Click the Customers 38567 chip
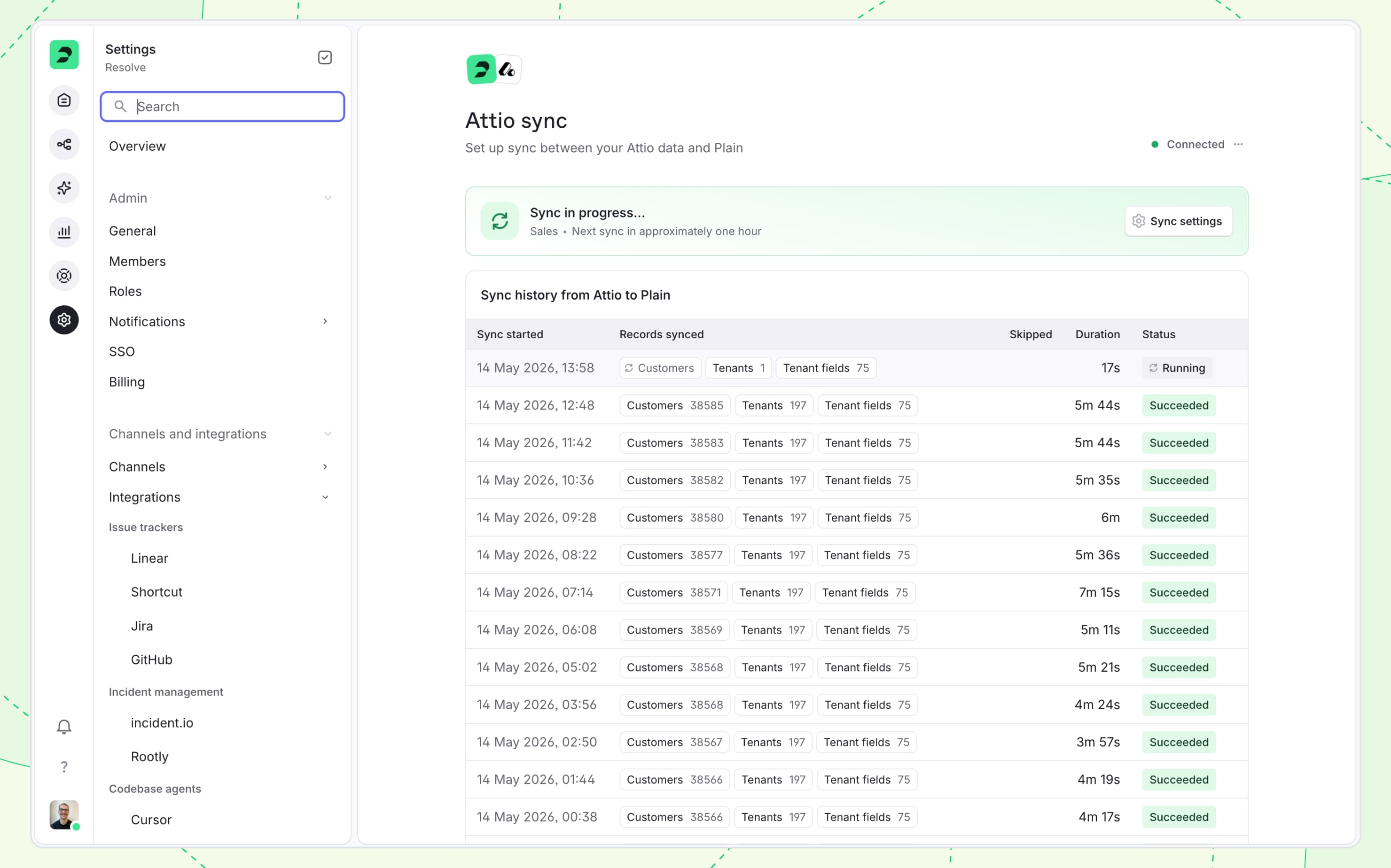Screen dimensions: 1391x868 tap(674, 742)
